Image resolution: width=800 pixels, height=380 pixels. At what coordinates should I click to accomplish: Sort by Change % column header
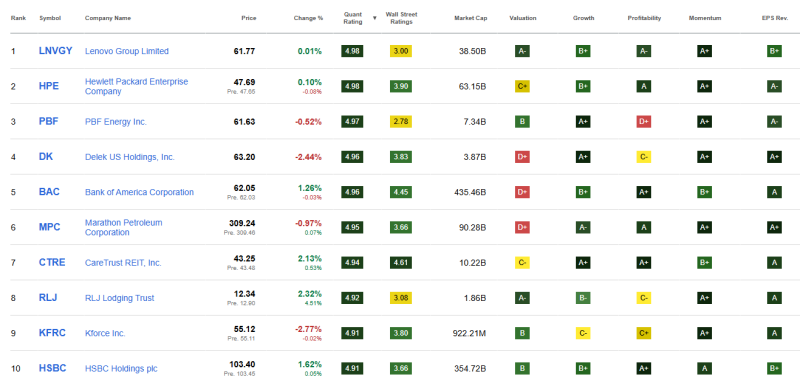(x=308, y=18)
